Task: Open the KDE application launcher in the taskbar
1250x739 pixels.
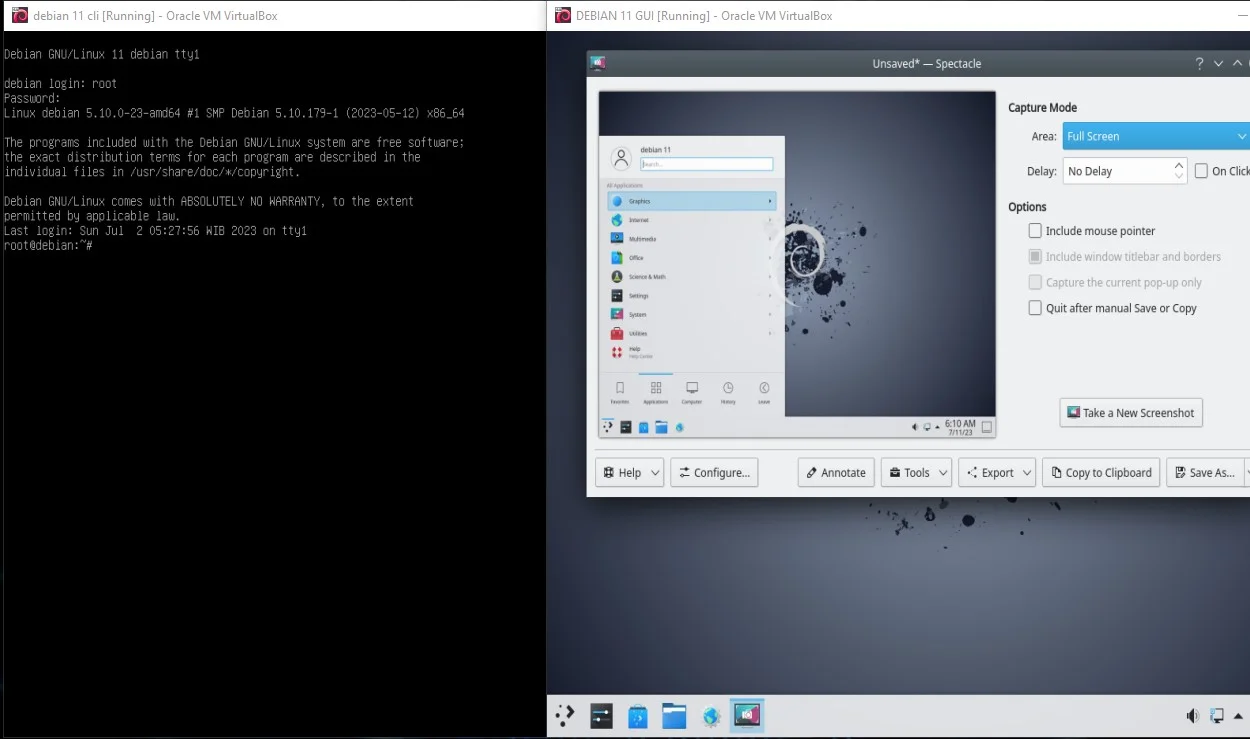Action: [565, 715]
